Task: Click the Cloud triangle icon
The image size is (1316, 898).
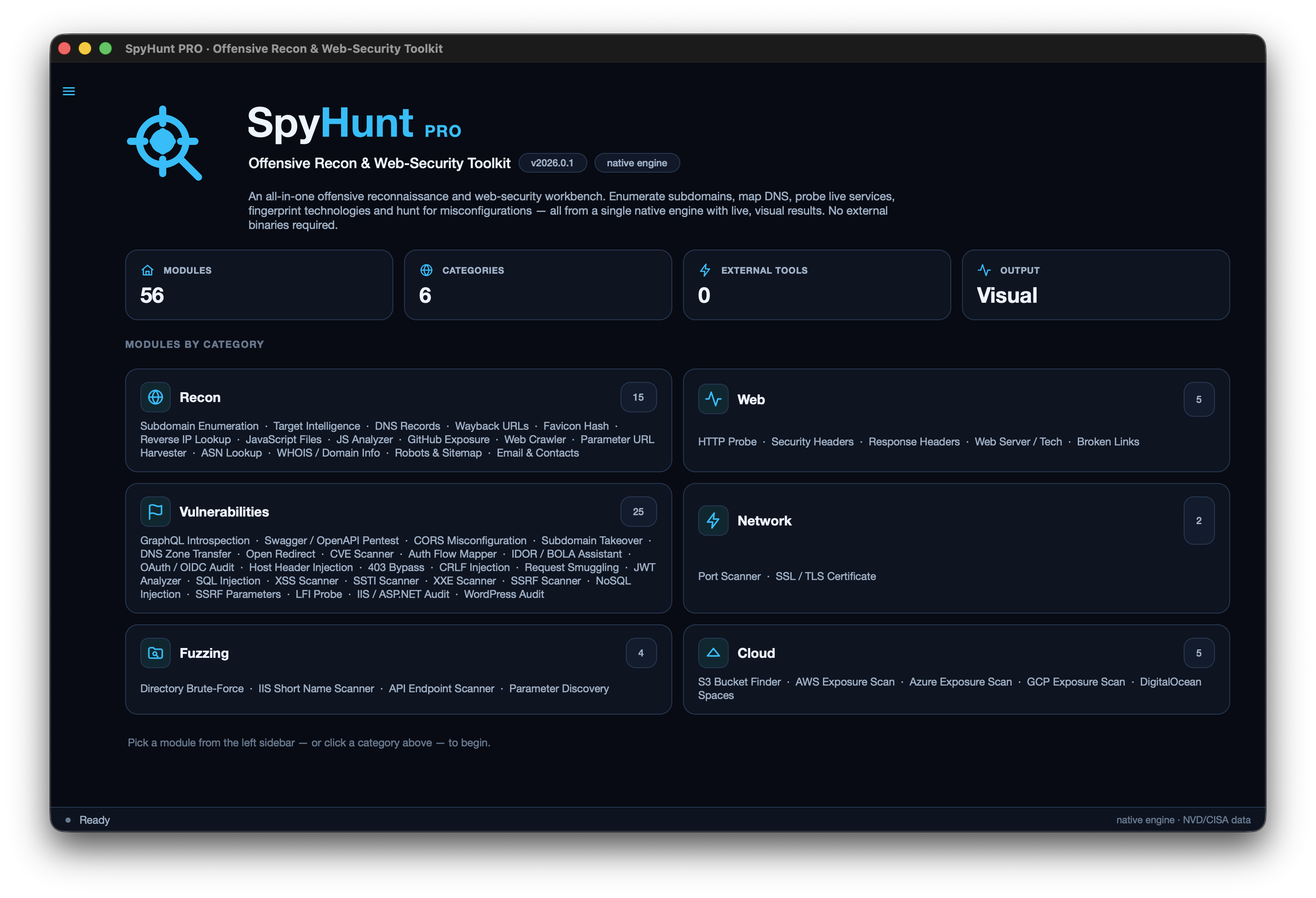Action: tap(713, 652)
